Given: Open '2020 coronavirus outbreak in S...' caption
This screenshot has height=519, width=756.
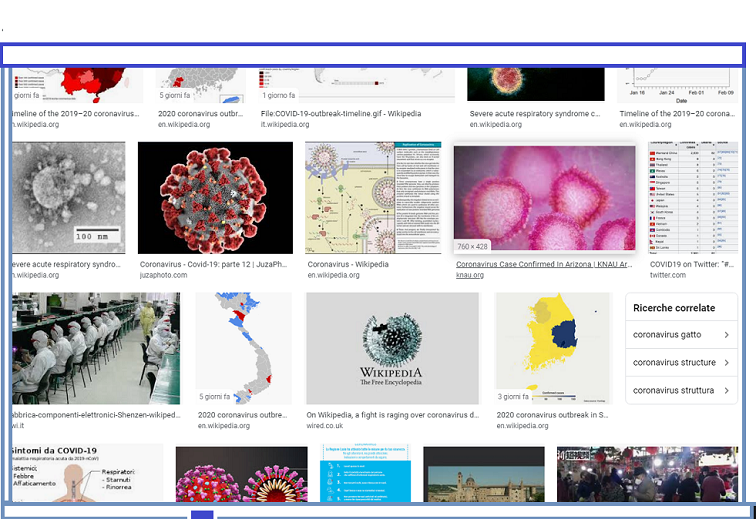Looking at the screenshot, I should [x=552, y=415].
